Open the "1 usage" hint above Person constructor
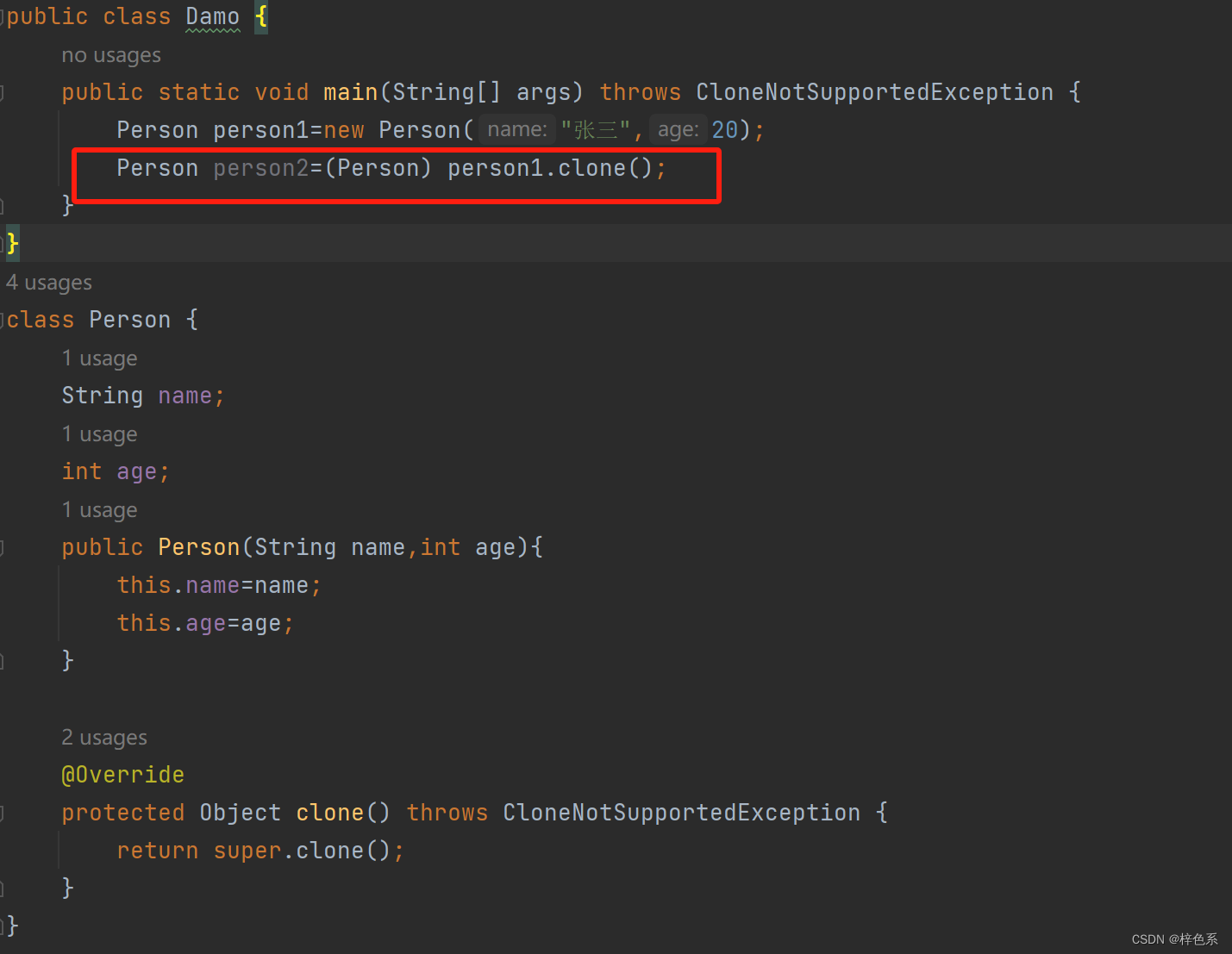This screenshot has height=954, width=1232. [x=99, y=510]
